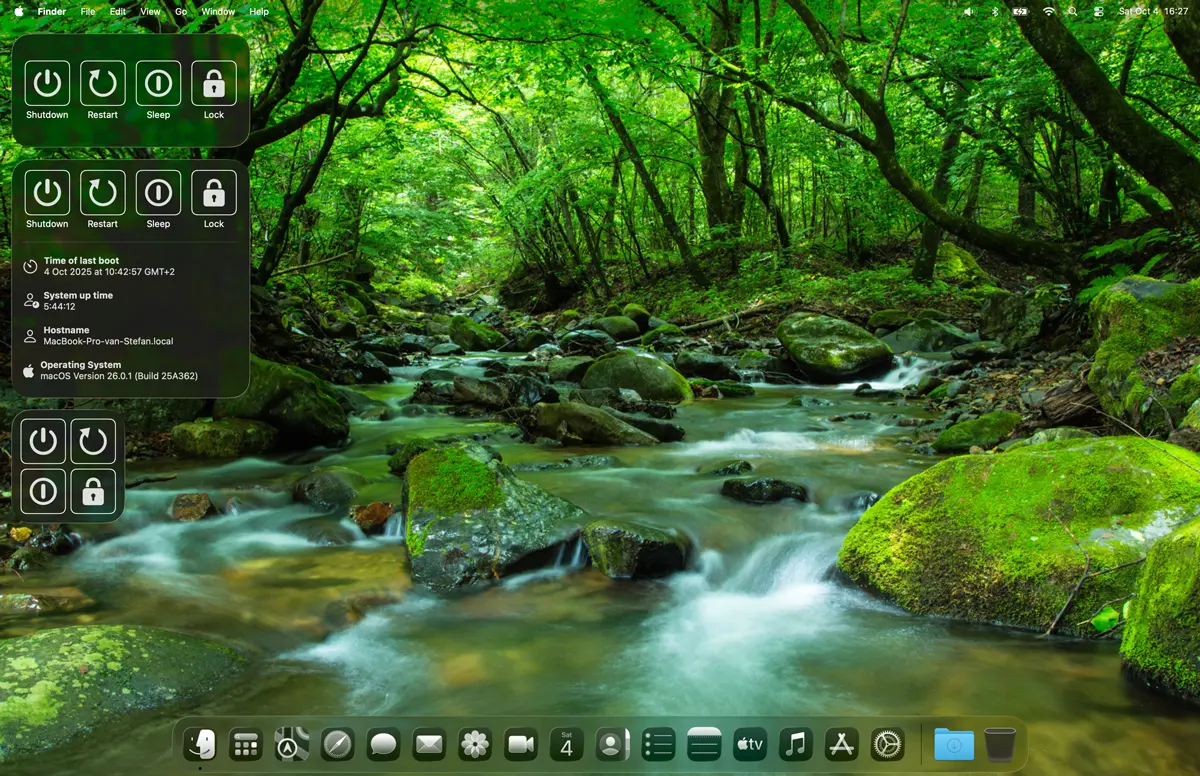This screenshot has width=1200, height=776.
Task: Click Shutdown in the widget showing system info
Action: click(x=47, y=193)
